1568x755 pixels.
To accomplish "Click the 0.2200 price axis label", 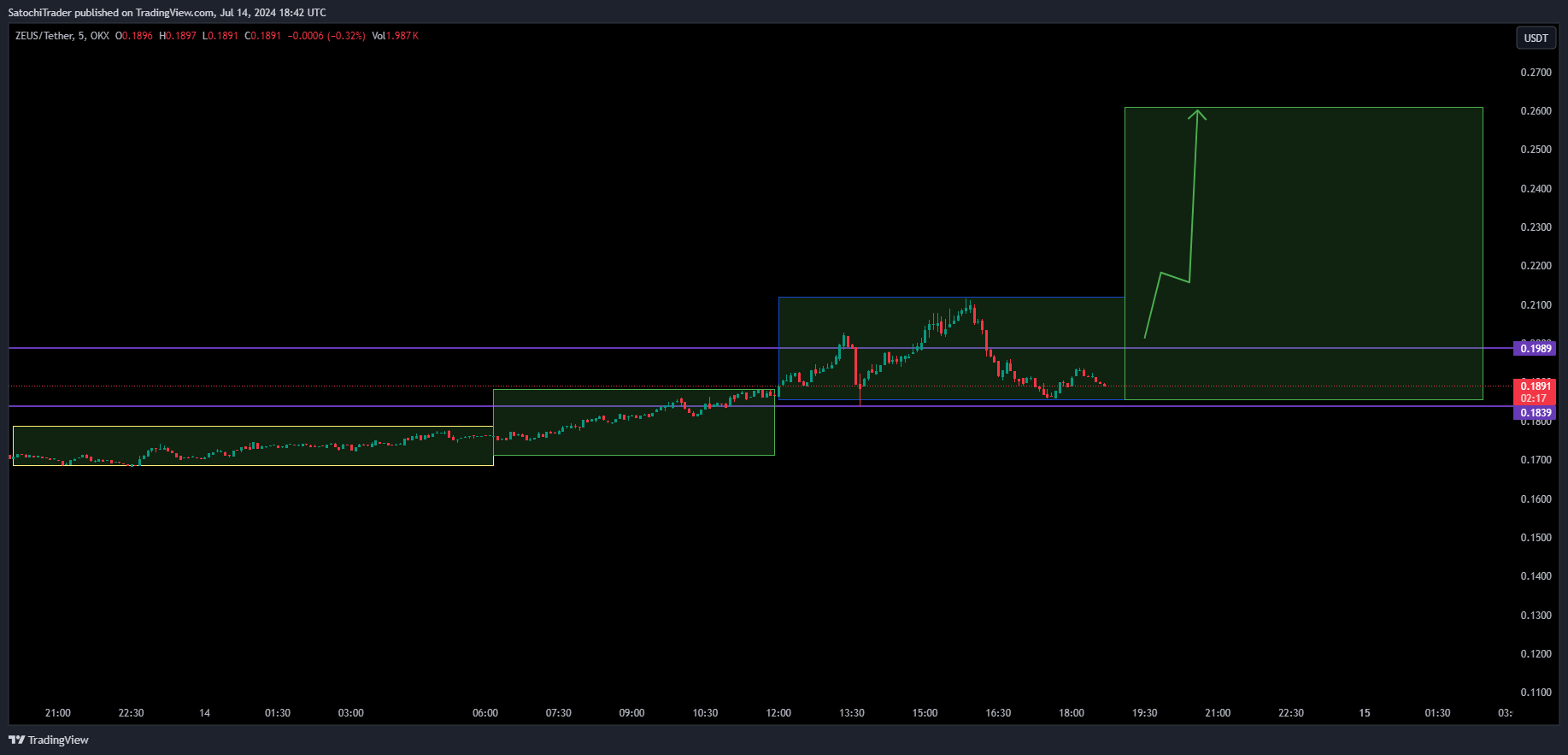I will [x=1536, y=266].
